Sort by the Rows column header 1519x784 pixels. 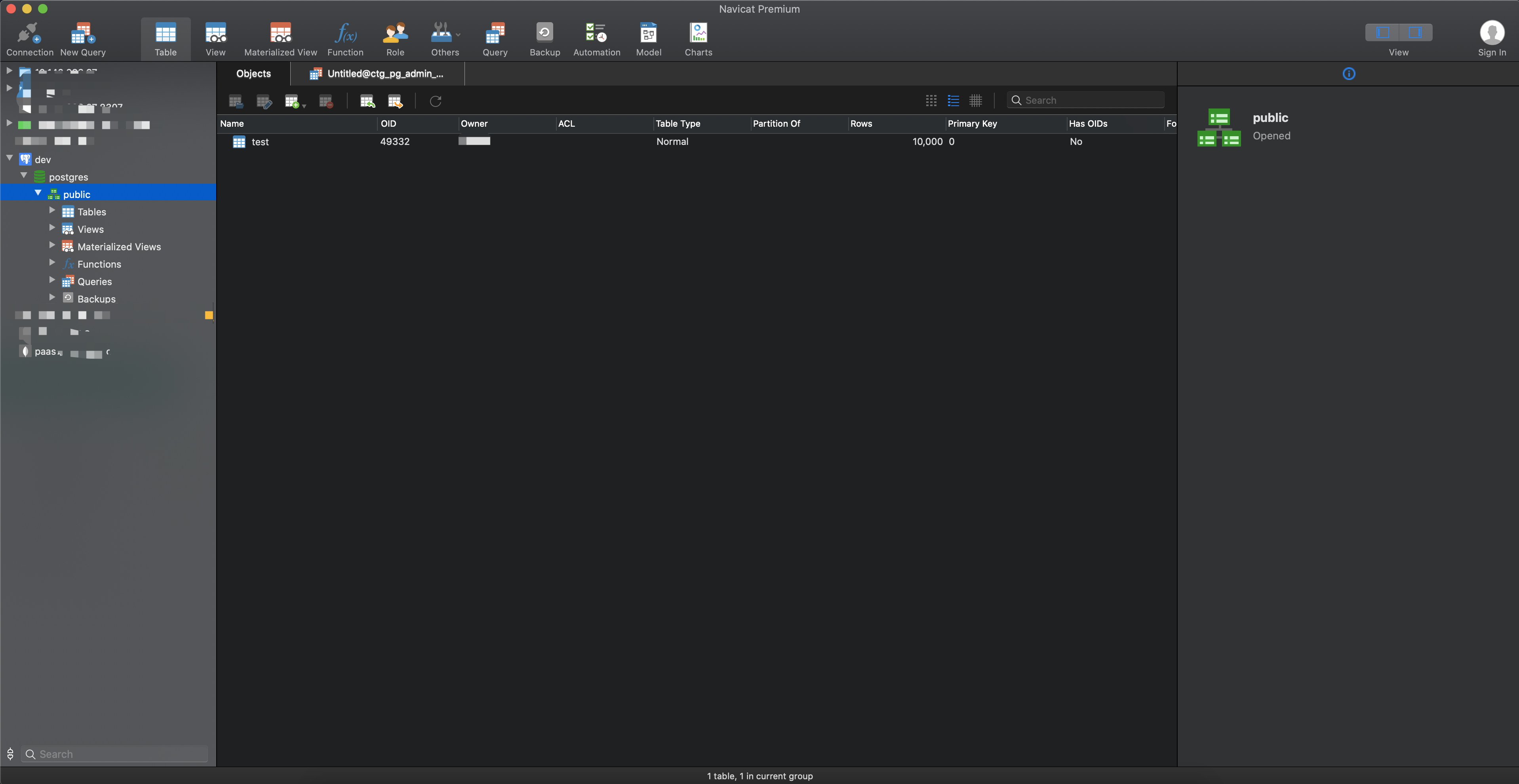pyautogui.click(x=861, y=124)
